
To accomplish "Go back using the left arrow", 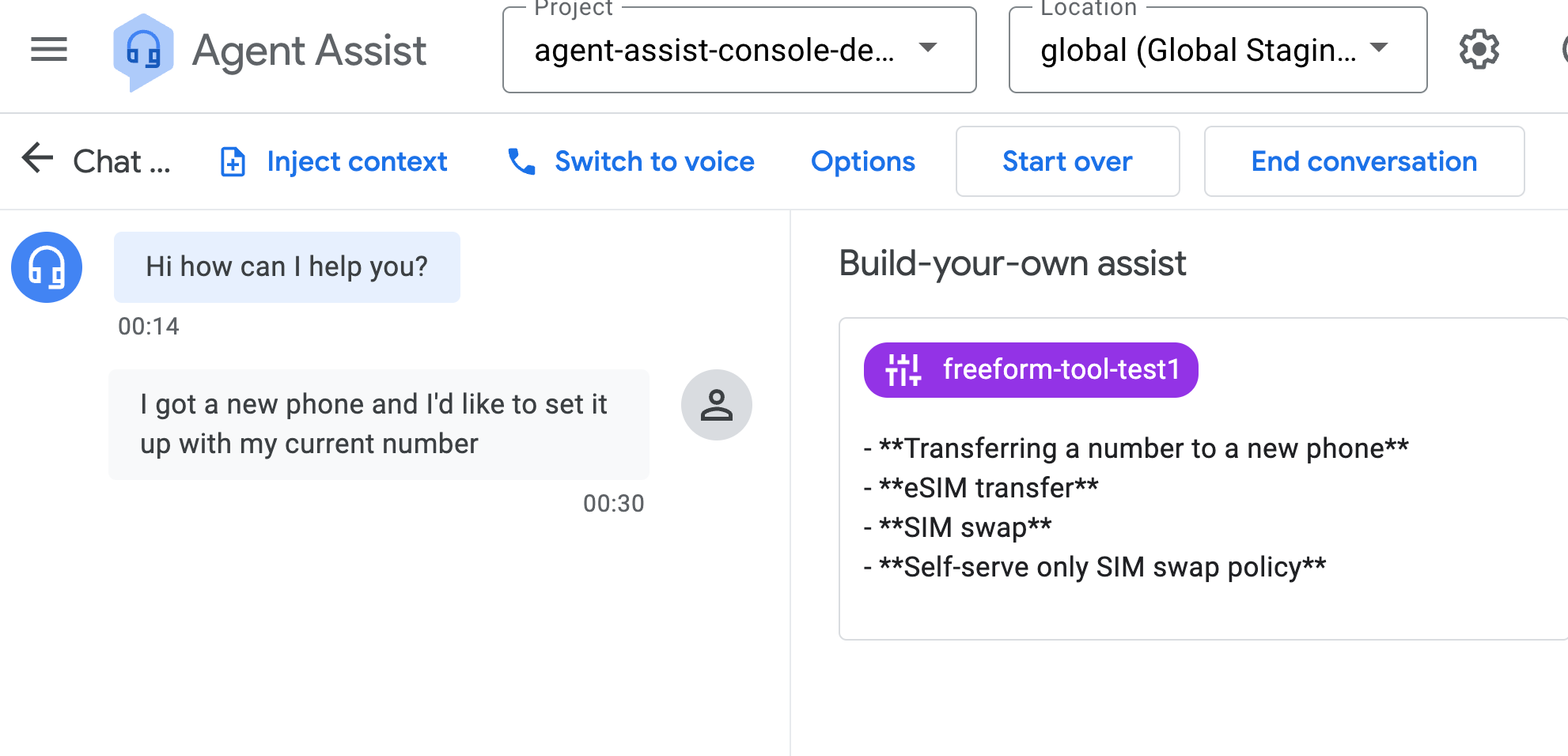I will (36, 158).
